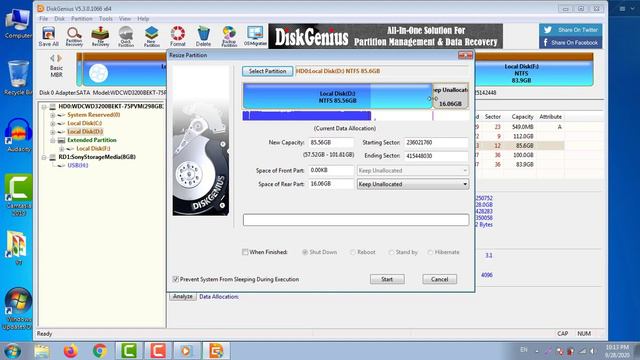Open the Tools menu

[x=105, y=19]
